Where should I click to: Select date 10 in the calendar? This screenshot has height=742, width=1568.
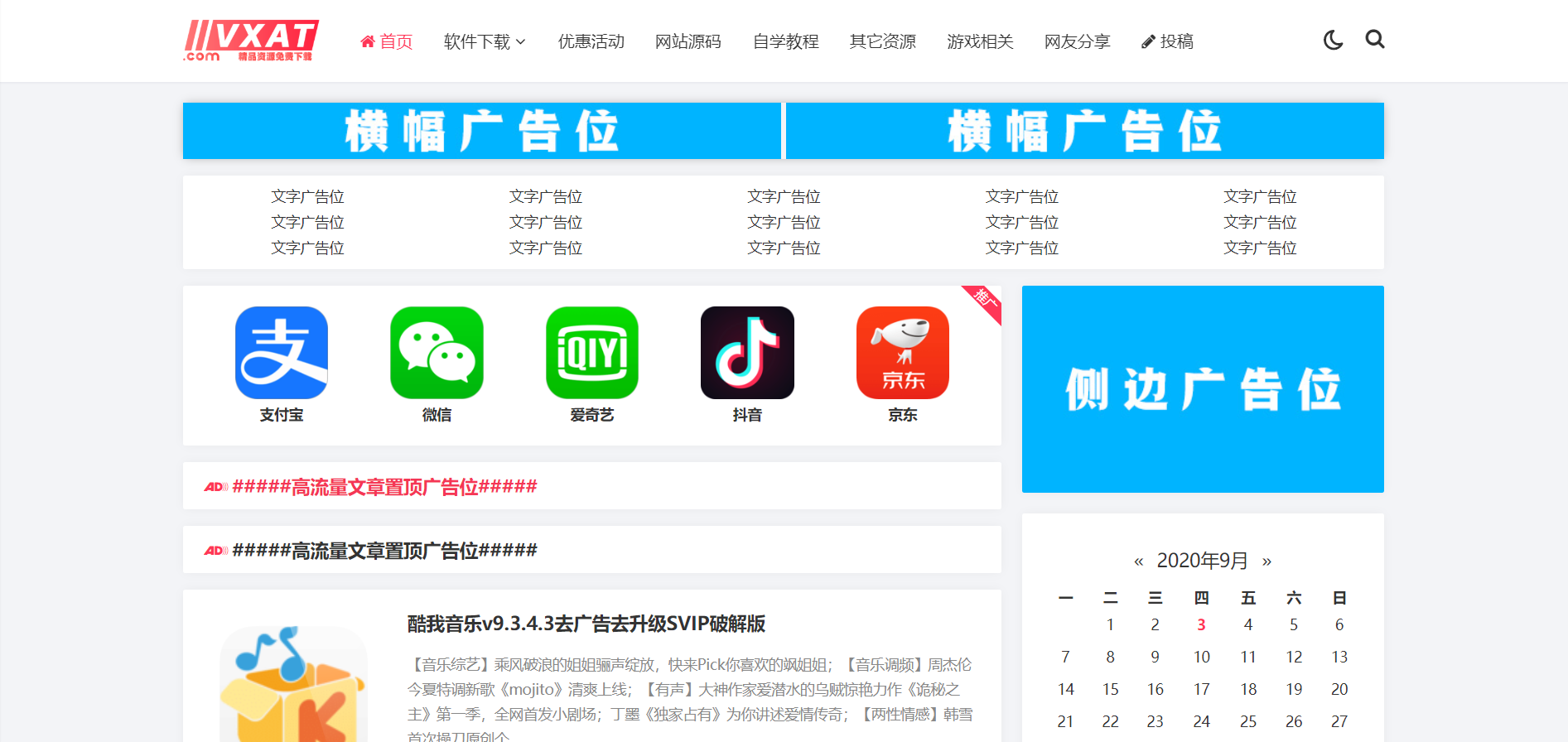(1201, 657)
